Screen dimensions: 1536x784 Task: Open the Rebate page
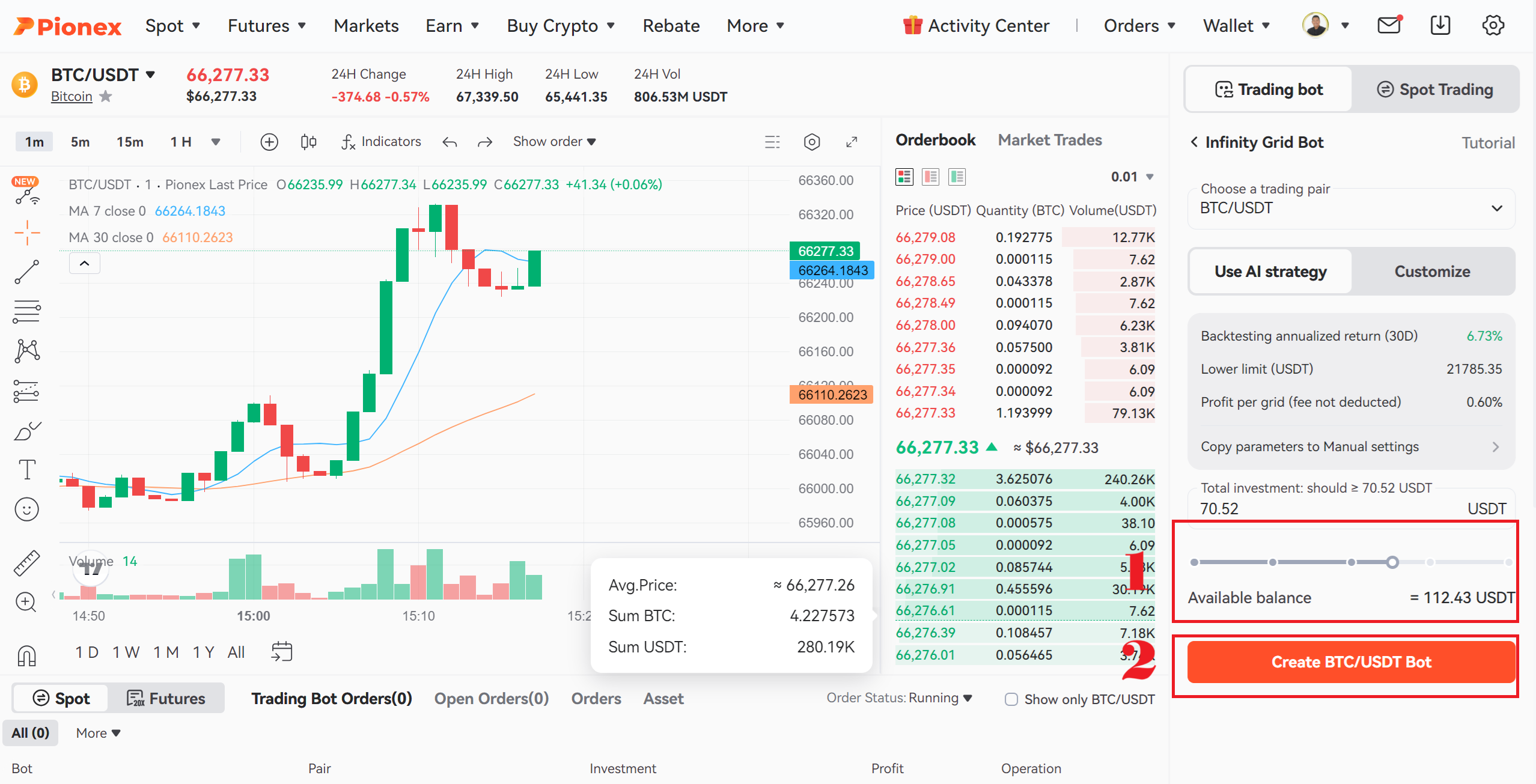[x=671, y=26]
